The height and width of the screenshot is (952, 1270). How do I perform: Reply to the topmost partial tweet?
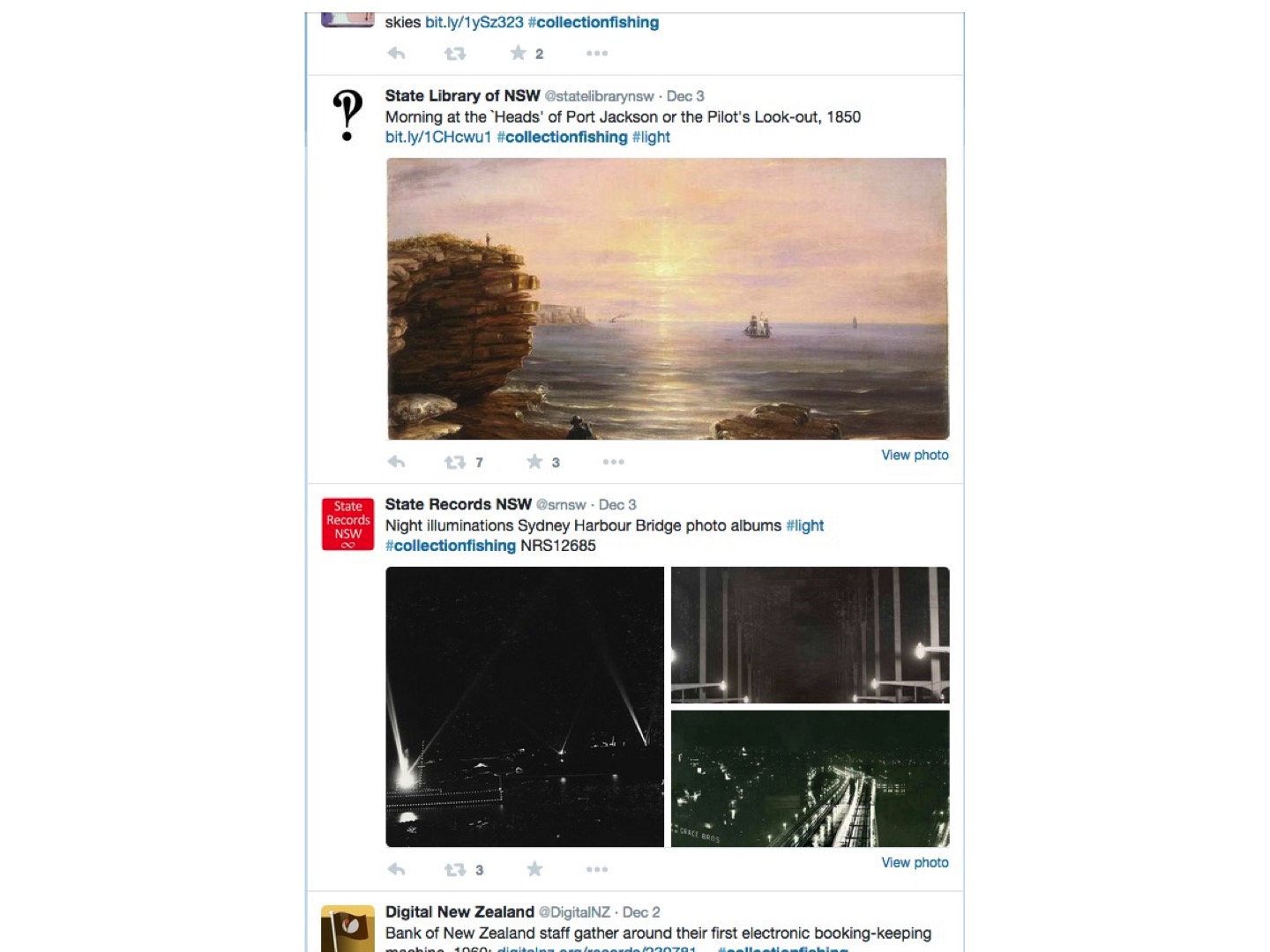(x=397, y=54)
